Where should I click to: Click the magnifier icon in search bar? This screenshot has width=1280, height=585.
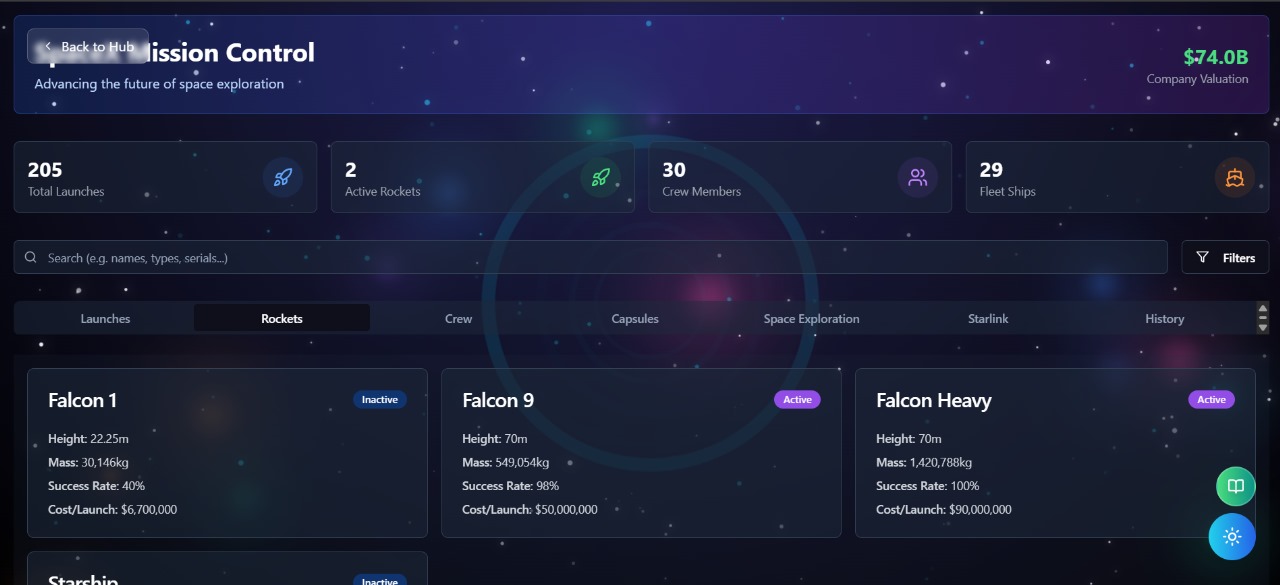(31, 258)
